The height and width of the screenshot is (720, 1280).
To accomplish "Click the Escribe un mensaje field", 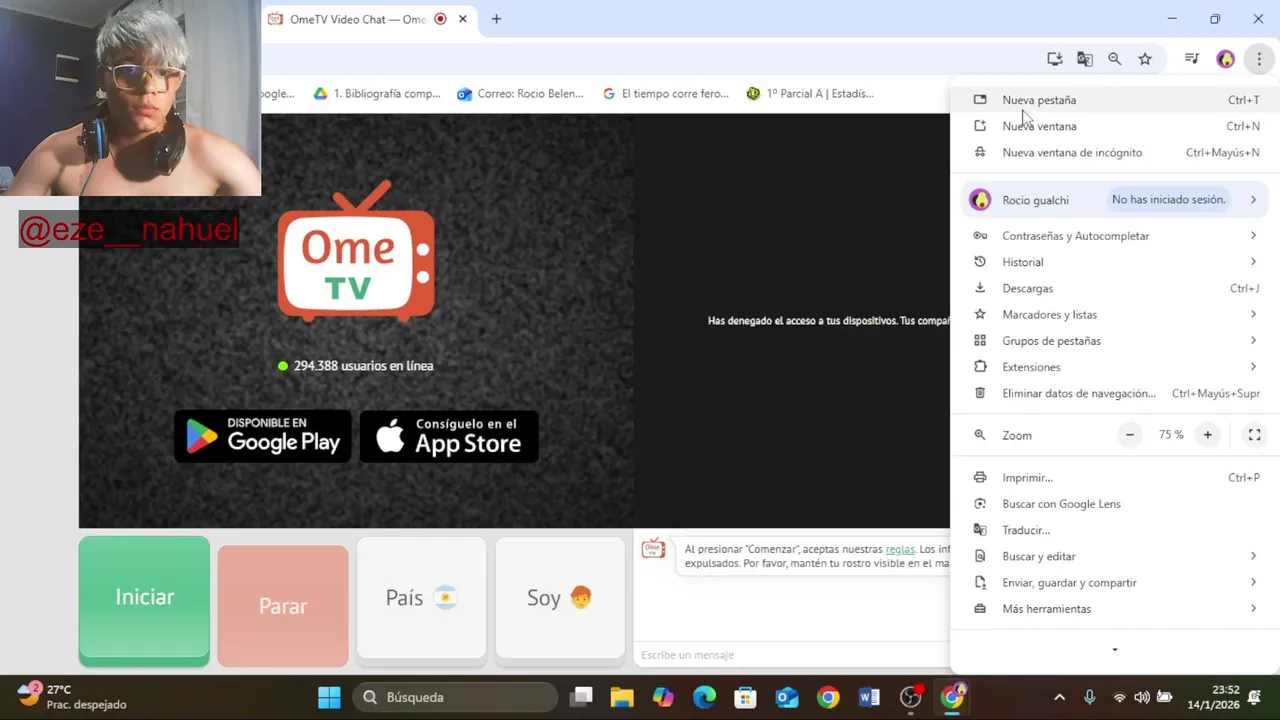I will click(x=792, y=655).
